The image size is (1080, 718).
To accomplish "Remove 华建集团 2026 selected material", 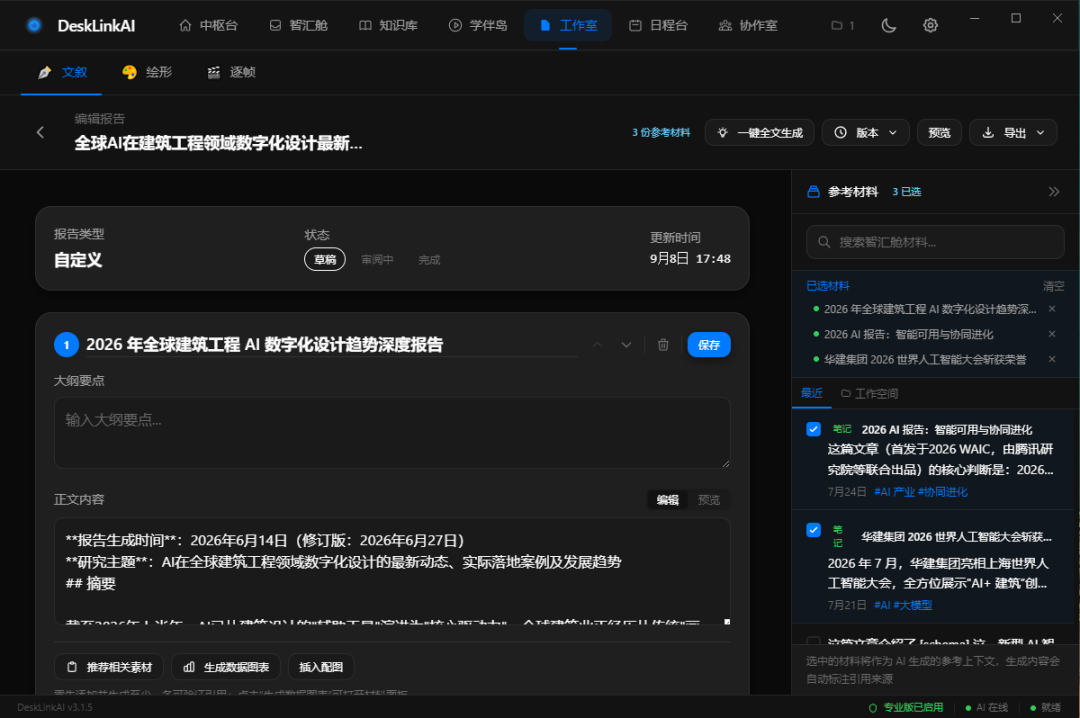I will click(x=1052, y=359).
